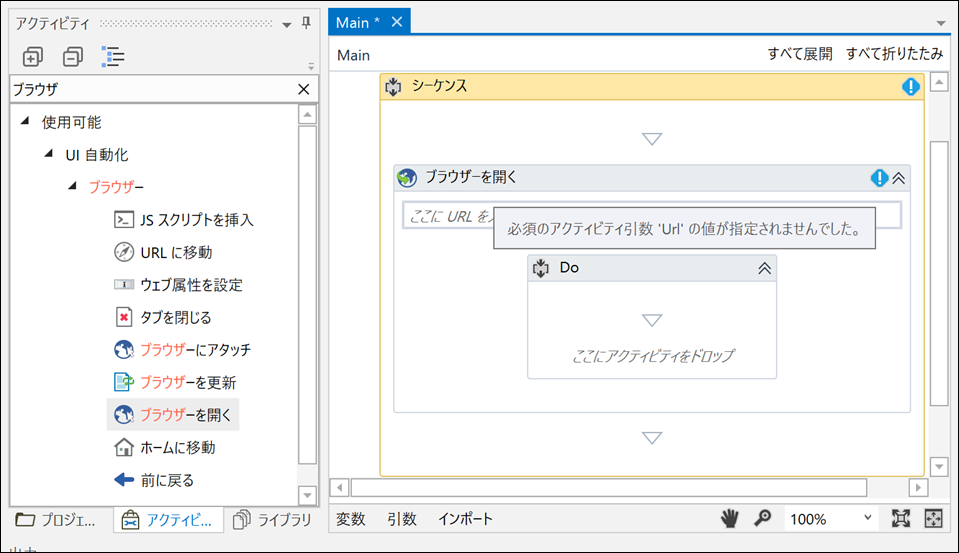Open the 変数 panel
The width and height of the screenshot is (959, 553).
pos(350,519)
